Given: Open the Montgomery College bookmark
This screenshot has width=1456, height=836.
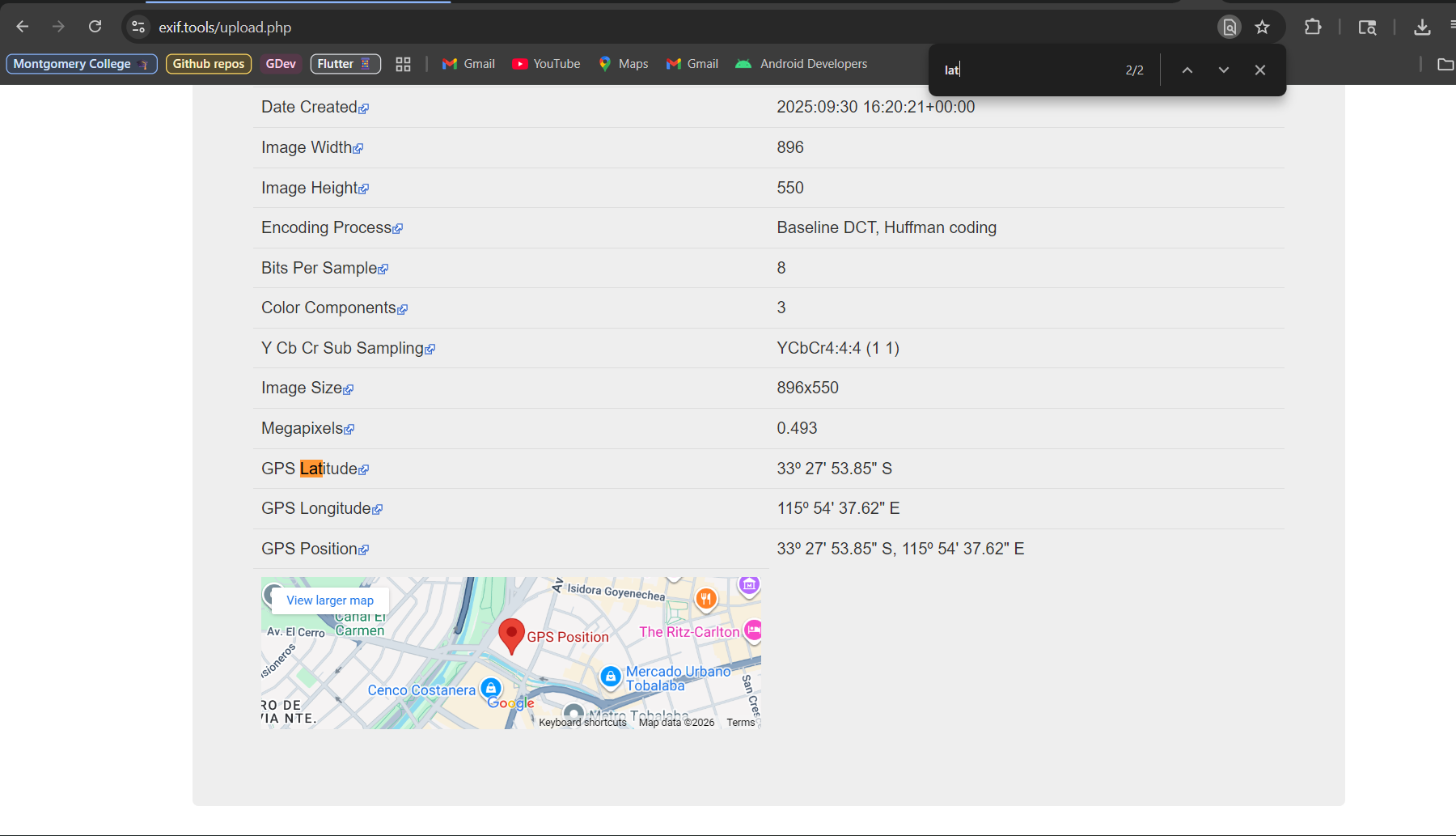Looking at the screenshot, I should click(x=82, y=64).
